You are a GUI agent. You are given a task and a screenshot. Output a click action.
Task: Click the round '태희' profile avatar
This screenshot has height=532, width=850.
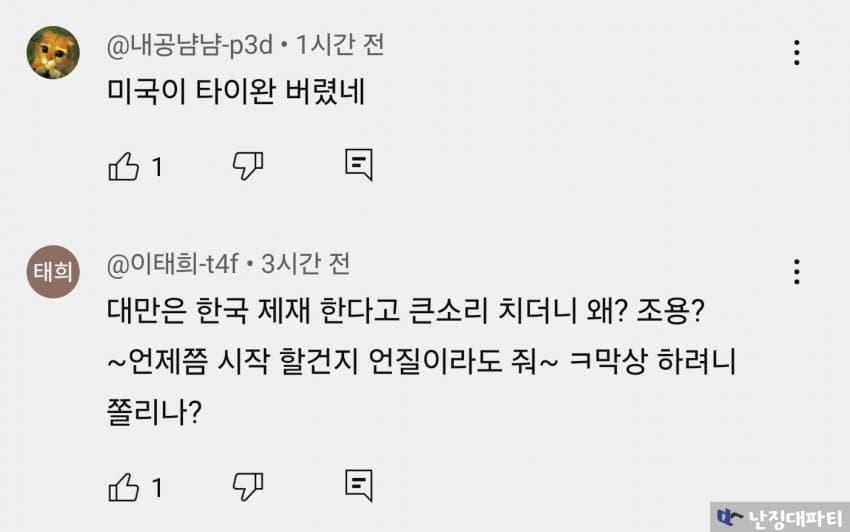click(53, 272)
